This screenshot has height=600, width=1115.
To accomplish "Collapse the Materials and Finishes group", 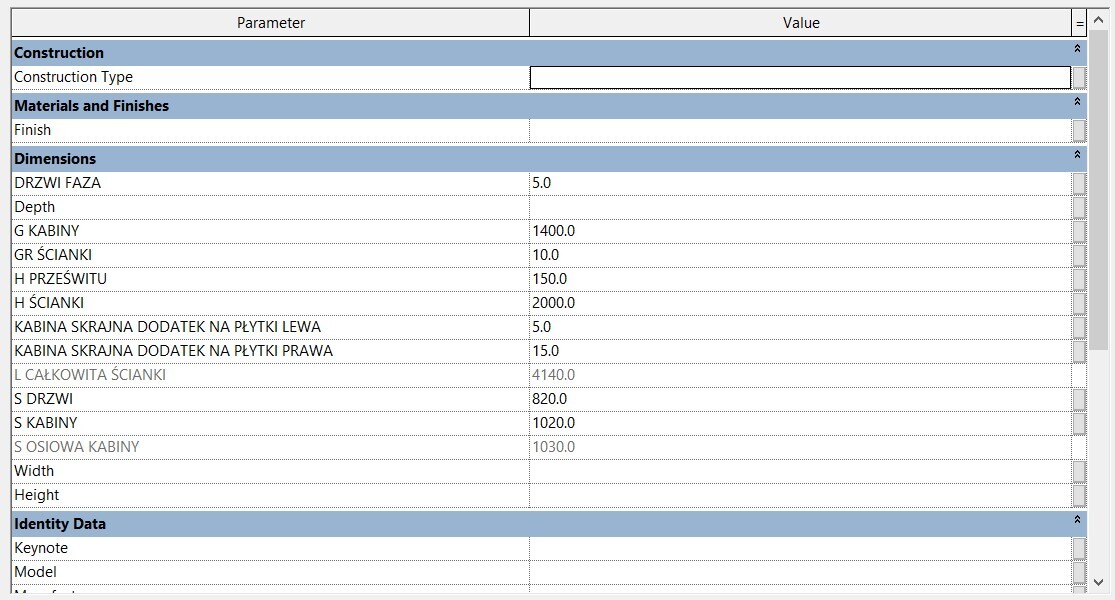I will coord(1077,103).
